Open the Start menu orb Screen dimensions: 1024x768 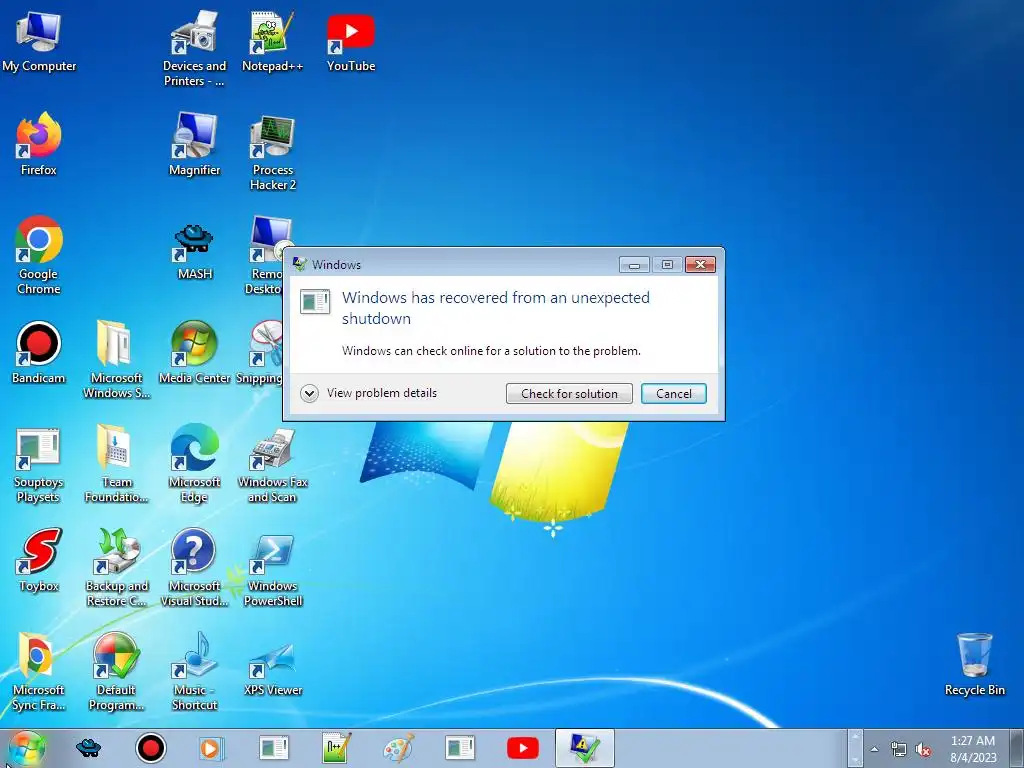point(27,748)
